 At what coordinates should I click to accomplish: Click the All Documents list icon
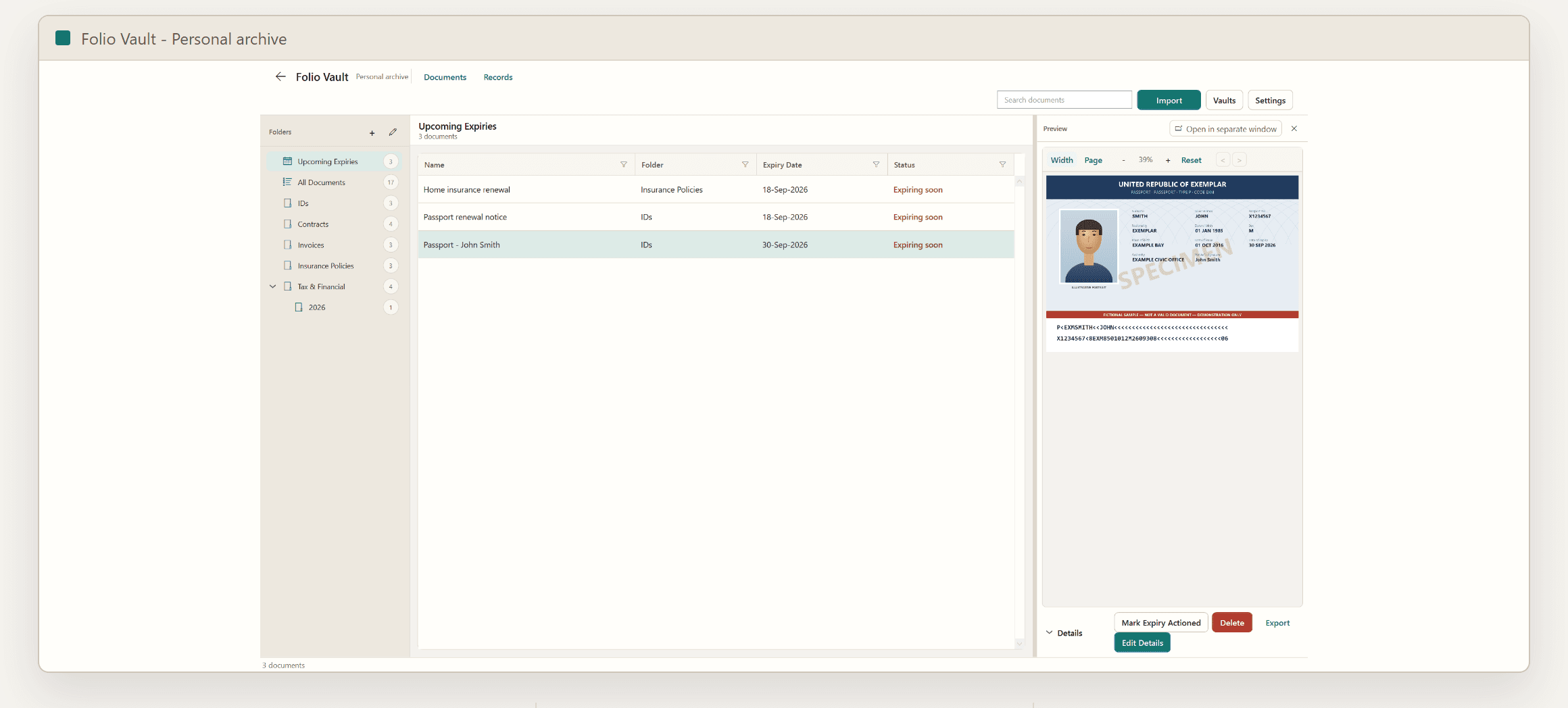pyautogui.click(x=287, y=182)
